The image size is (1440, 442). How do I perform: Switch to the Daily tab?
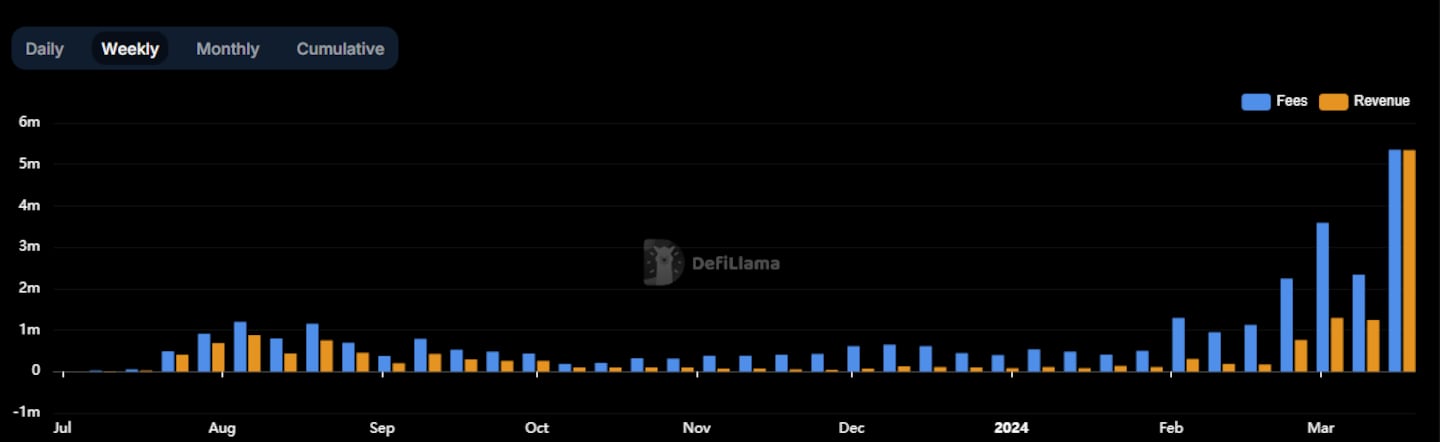click(x=45, y=49)
